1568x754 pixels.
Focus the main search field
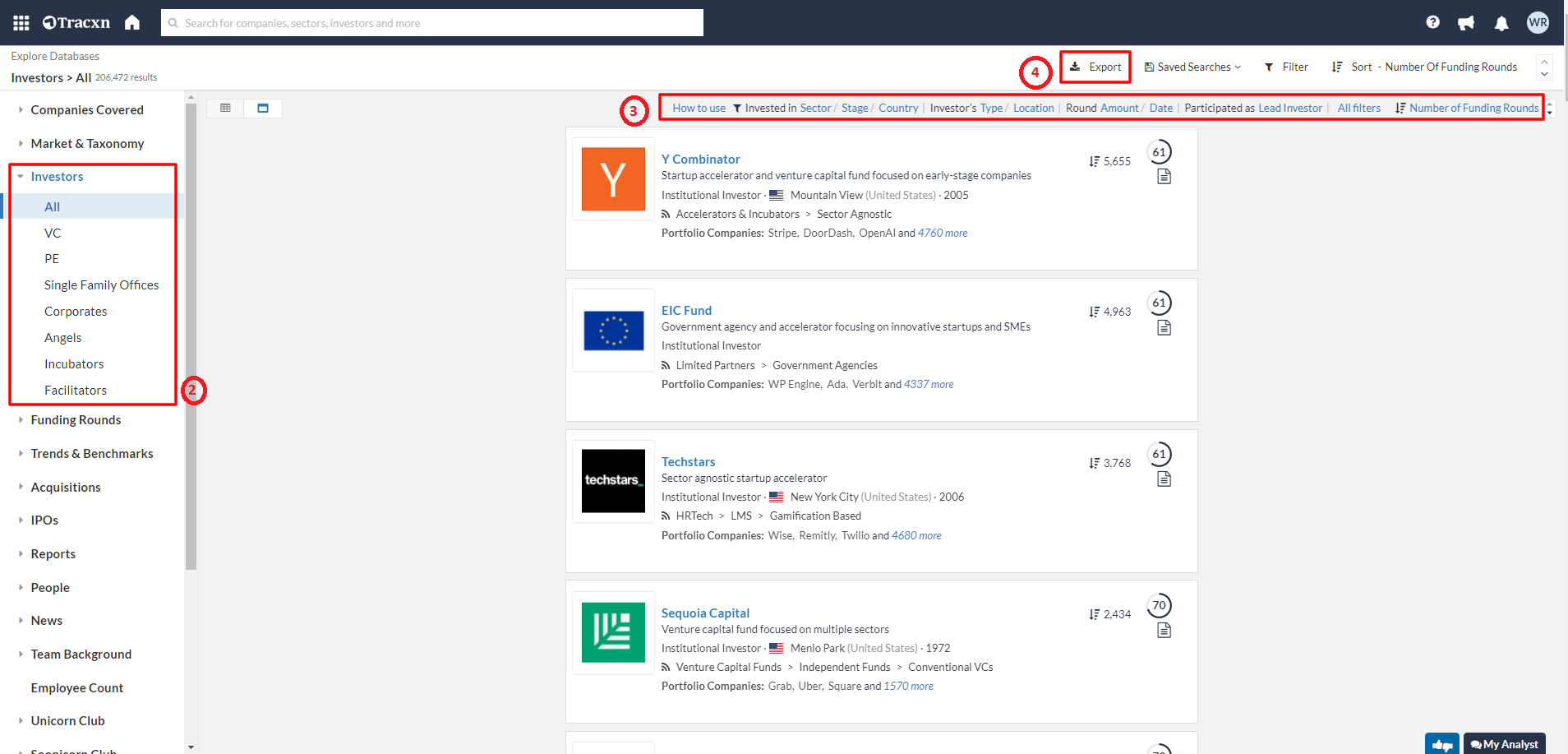coord(432,23)
